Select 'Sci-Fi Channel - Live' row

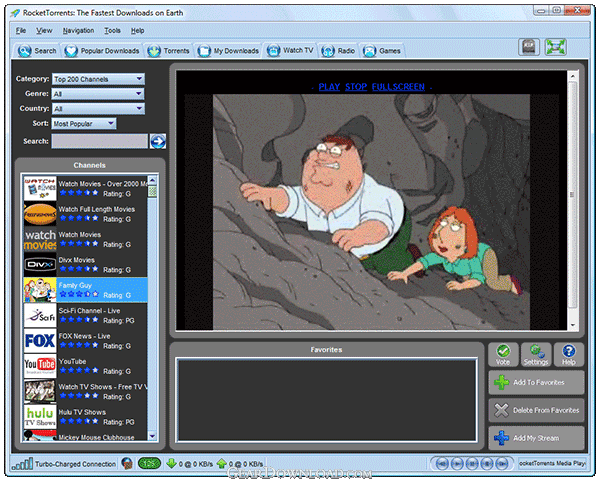point(85,315)
